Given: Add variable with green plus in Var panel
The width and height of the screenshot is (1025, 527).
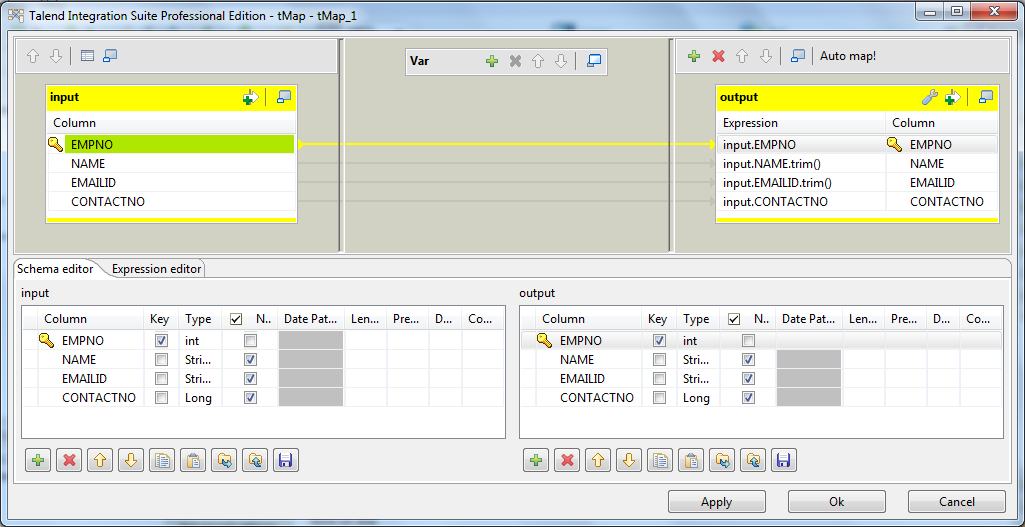Looking at the screenshot, I should tap(492, 61).
